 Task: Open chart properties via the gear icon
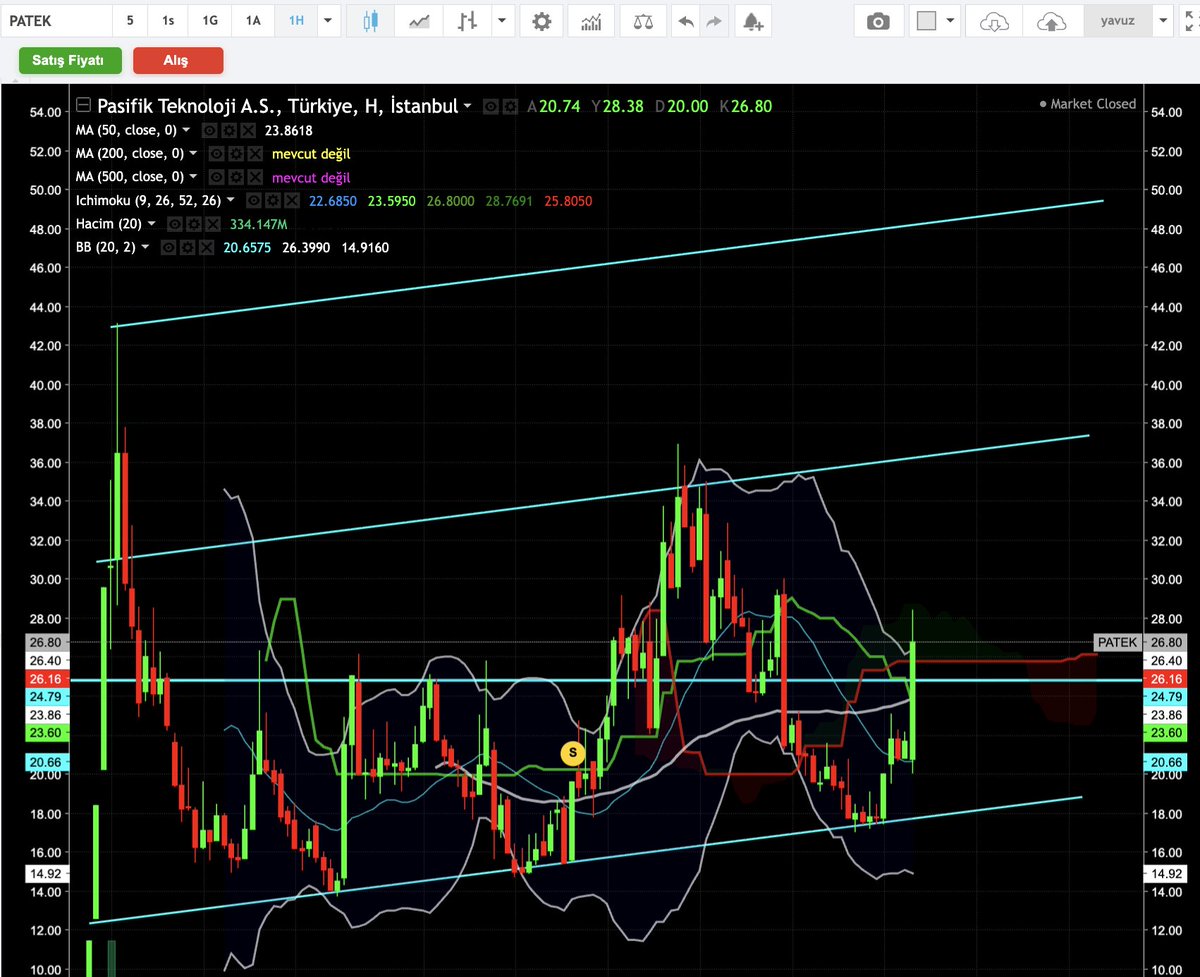(x=541, y=21)
